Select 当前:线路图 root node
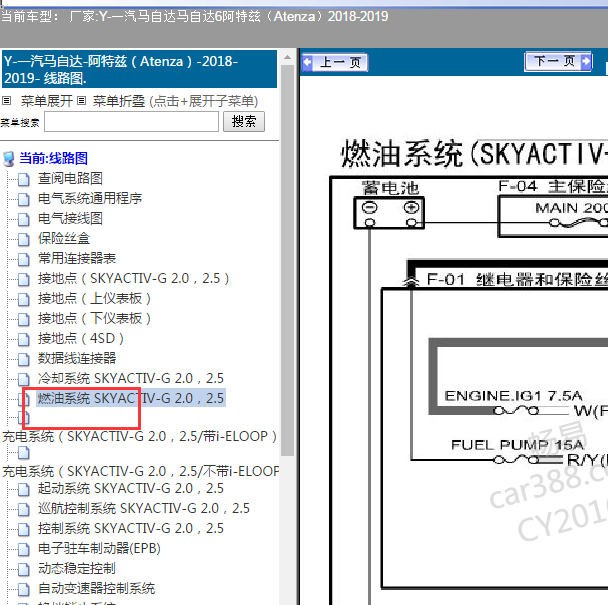Screen dimensions: 608x605 [54, 158]
